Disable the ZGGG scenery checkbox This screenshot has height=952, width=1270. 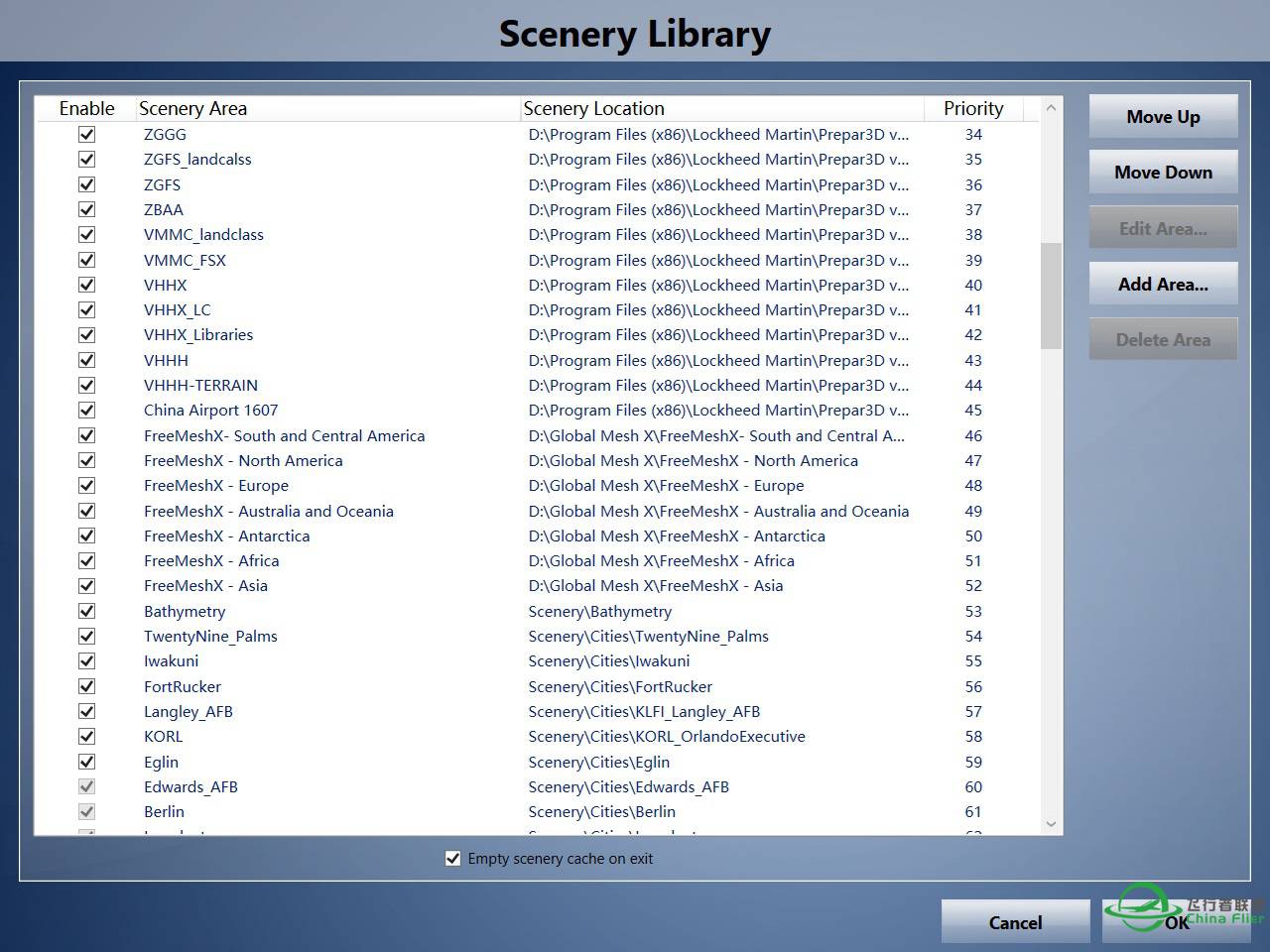pyautogui.click(x=87, y=135)
